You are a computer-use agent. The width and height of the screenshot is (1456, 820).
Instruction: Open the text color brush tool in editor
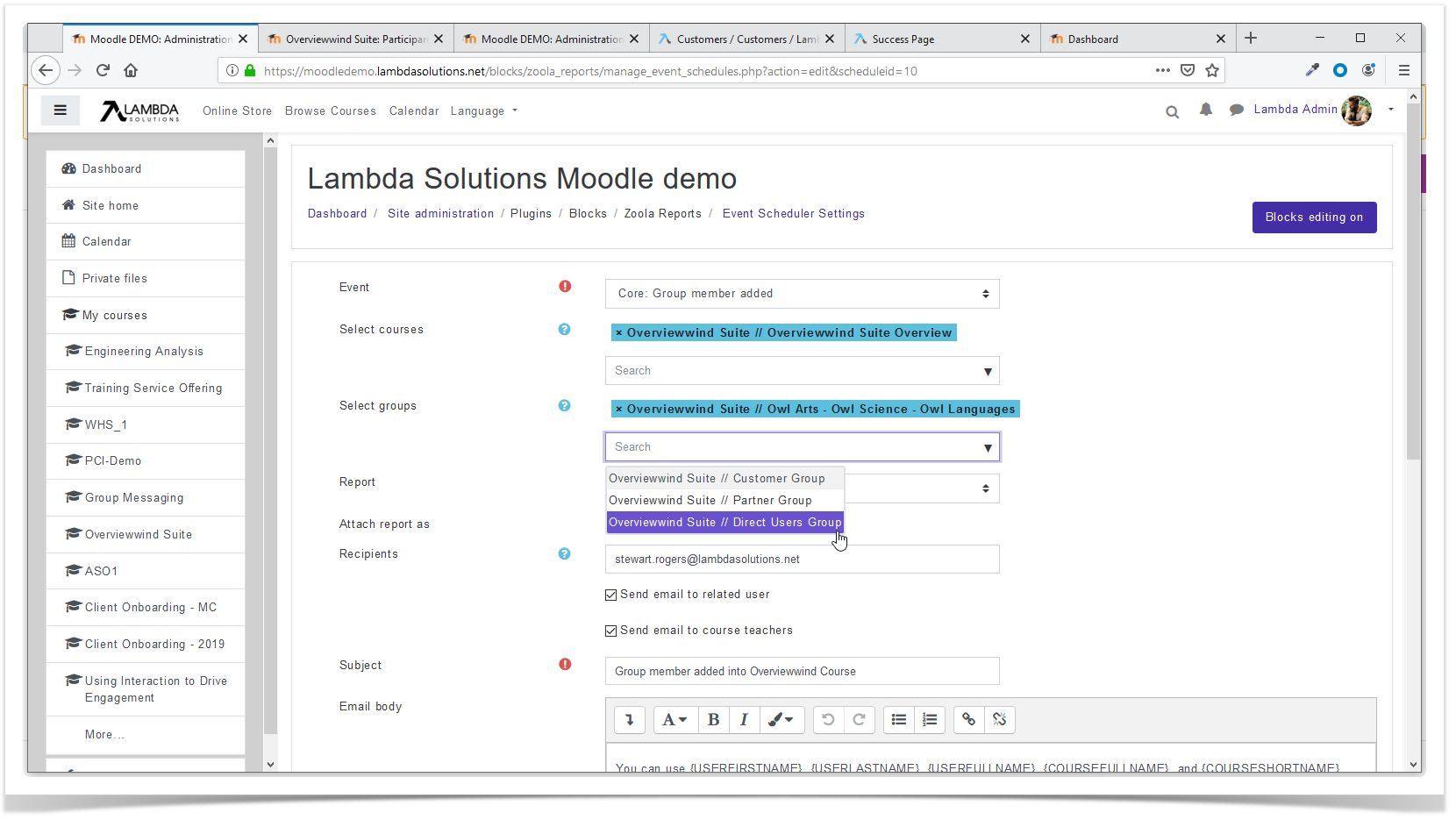pyautogui.click(x=781, y=720)
